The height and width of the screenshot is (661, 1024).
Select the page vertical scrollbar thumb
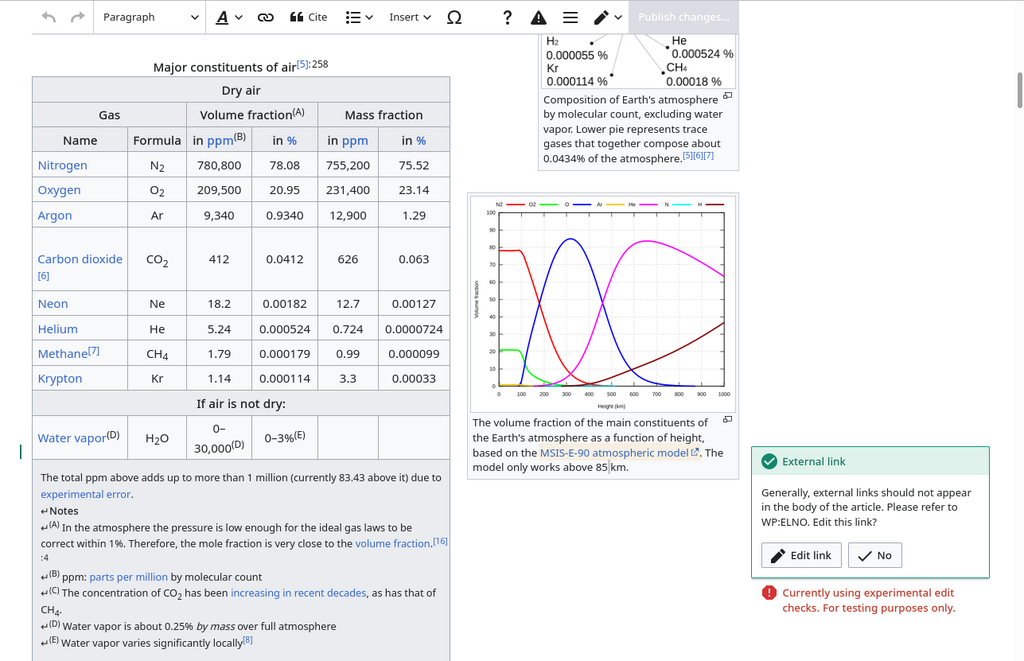pos(1019,90)
